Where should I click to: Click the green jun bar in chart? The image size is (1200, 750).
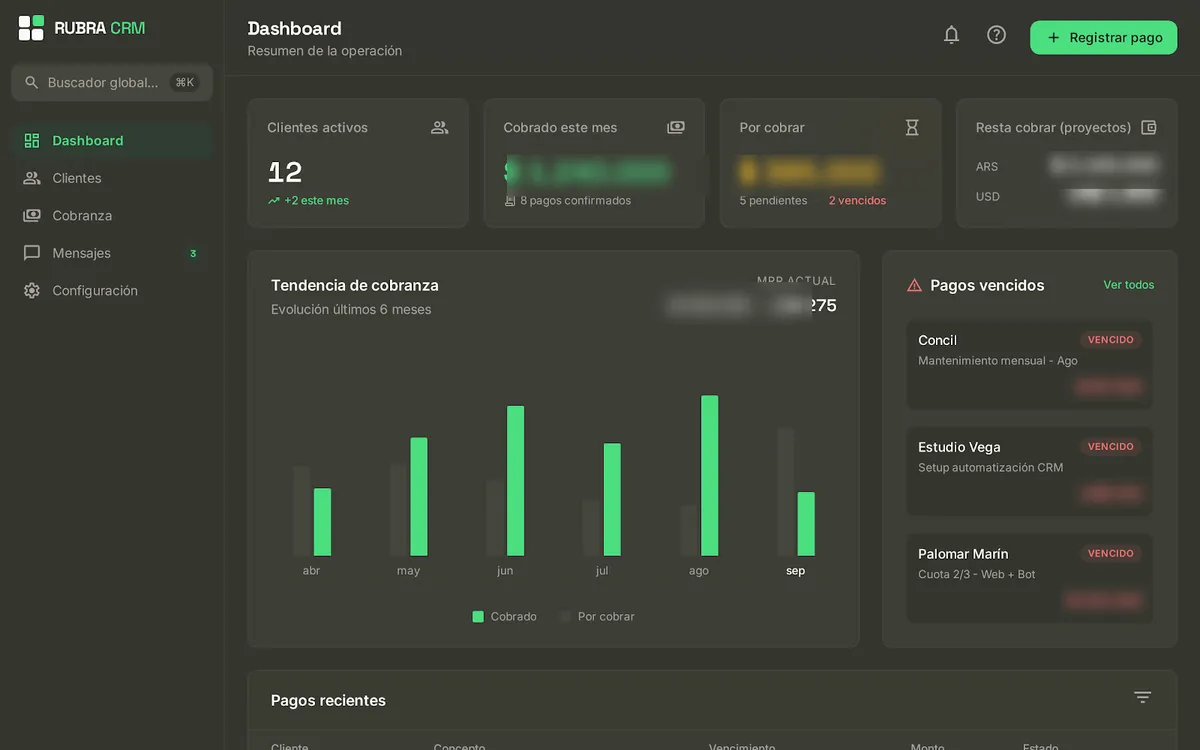point(516,481)
